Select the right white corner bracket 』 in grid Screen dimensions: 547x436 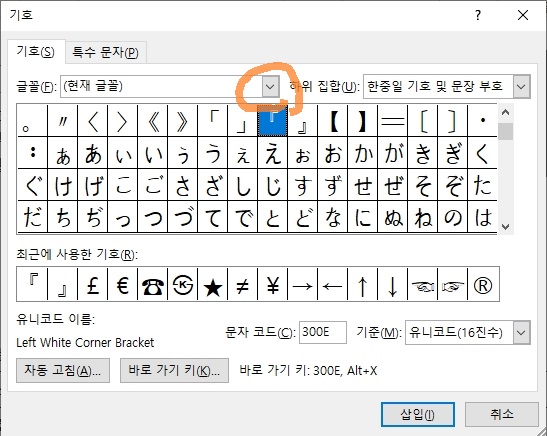click(302, 121)
